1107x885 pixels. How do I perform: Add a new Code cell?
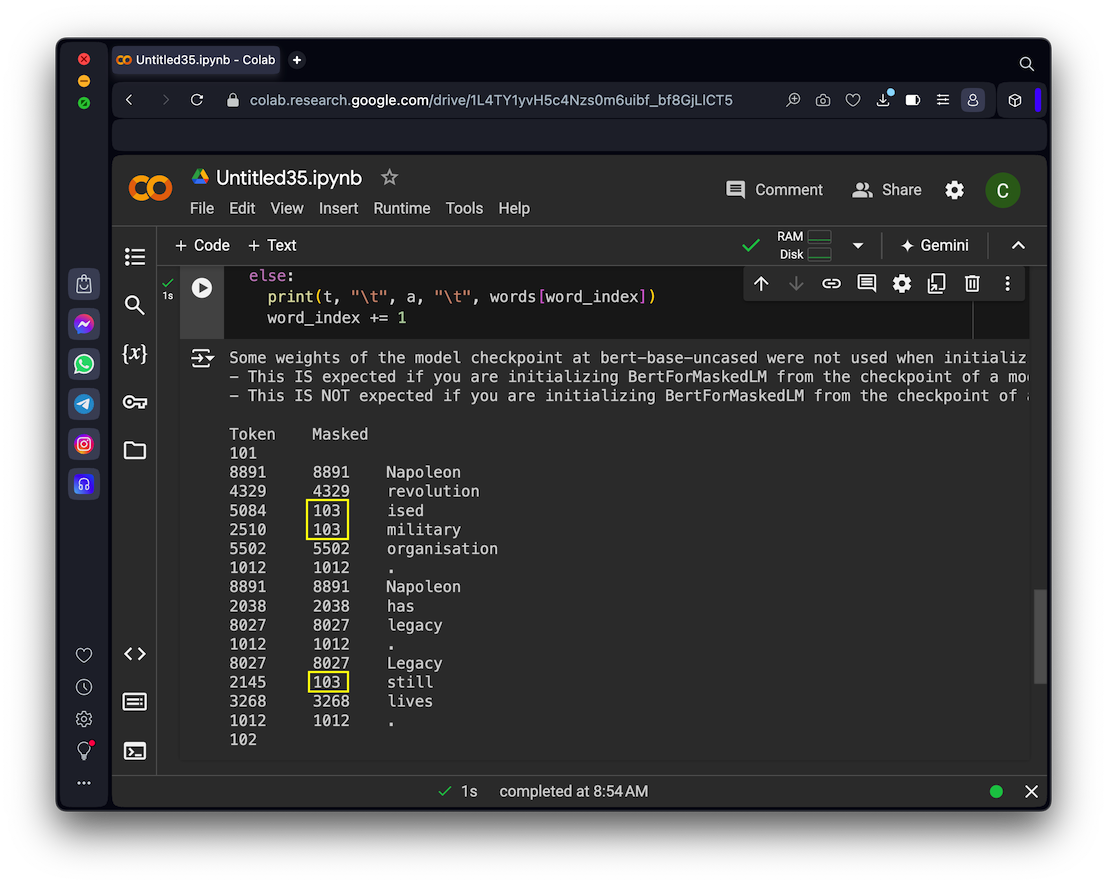pos(202,245)
